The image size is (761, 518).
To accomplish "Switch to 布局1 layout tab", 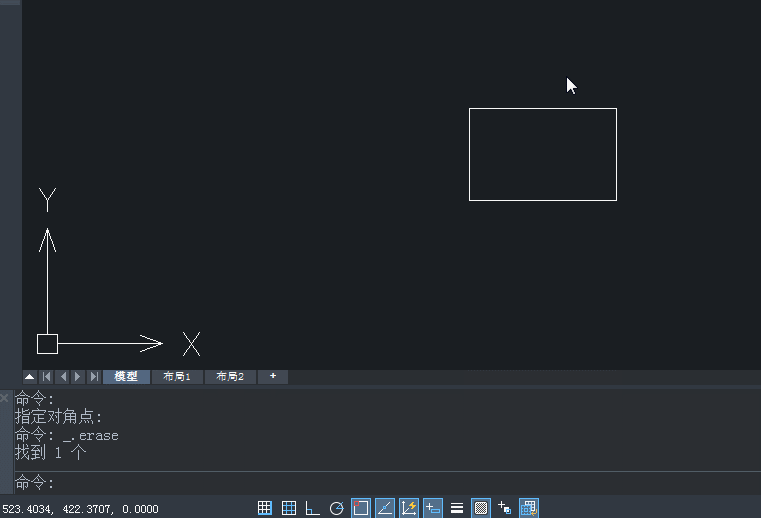I will tap(177, 377).
